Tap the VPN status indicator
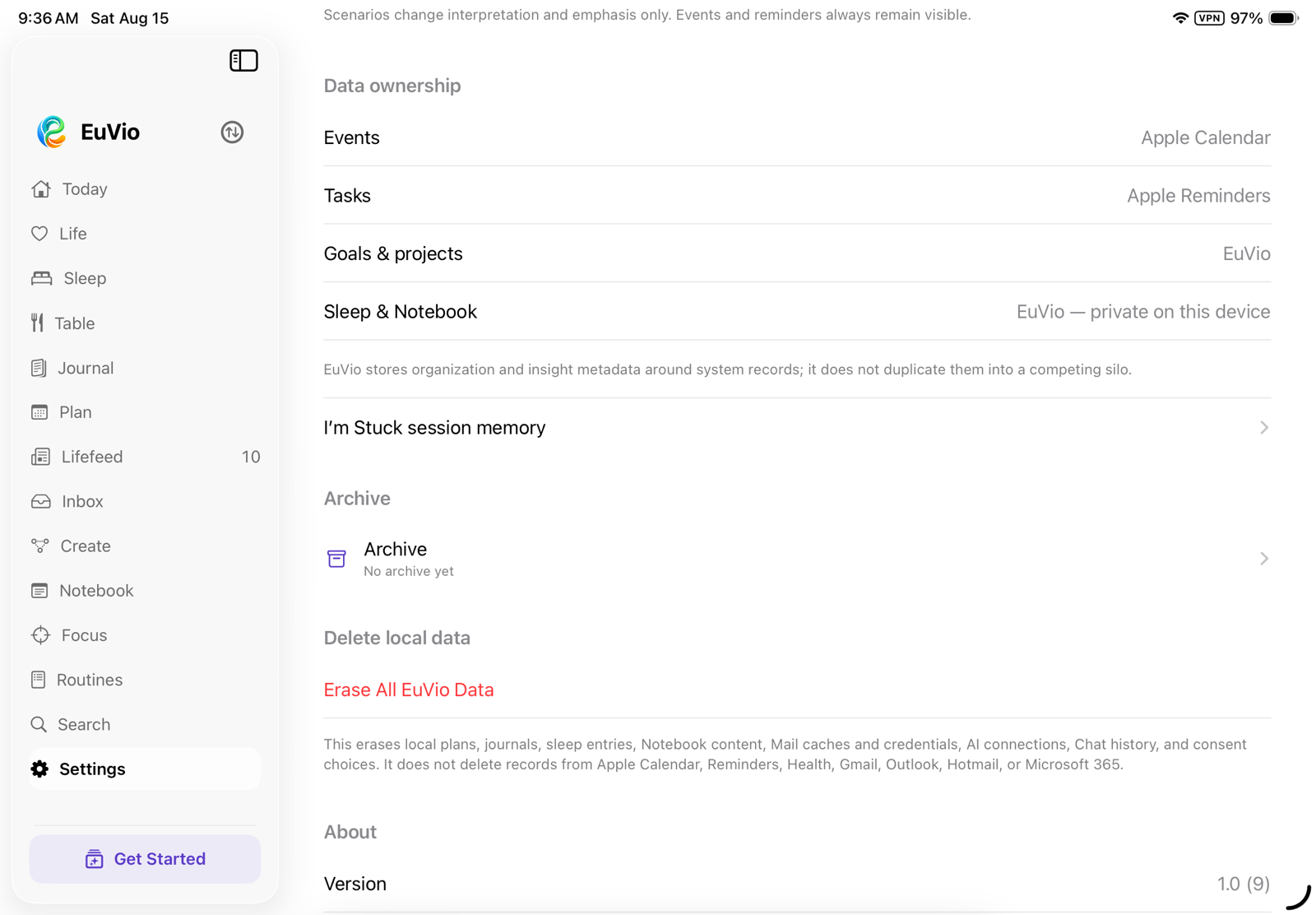The height and width of the screenshot is (915, 1316). (1209, 18)
